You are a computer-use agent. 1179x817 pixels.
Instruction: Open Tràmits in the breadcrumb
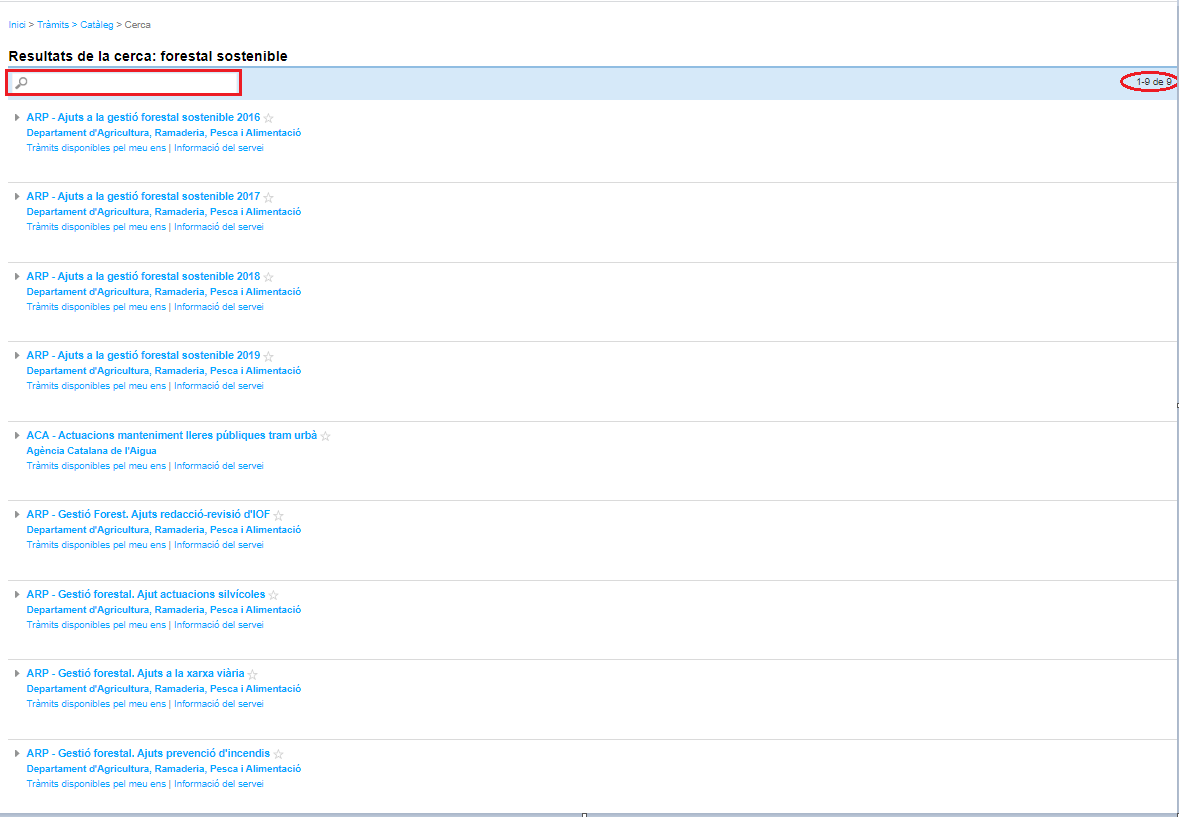53,24
